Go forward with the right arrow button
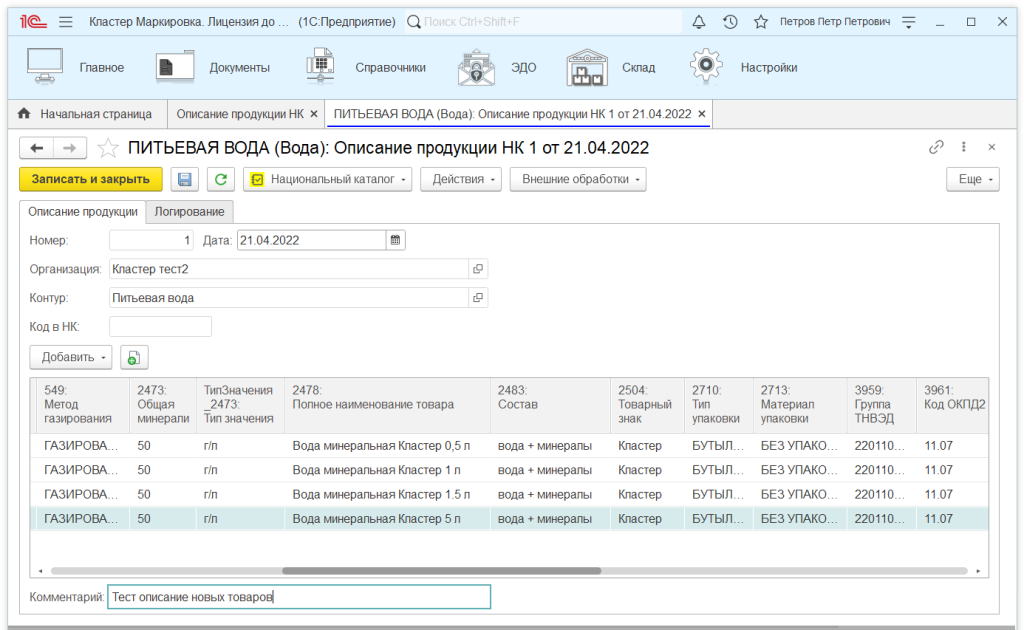The width and height of the screenshot is (1024, 630). click(69, 148)
